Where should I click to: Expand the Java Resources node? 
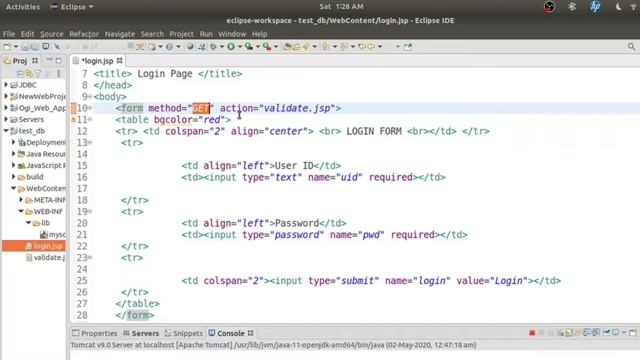point(13,154)
